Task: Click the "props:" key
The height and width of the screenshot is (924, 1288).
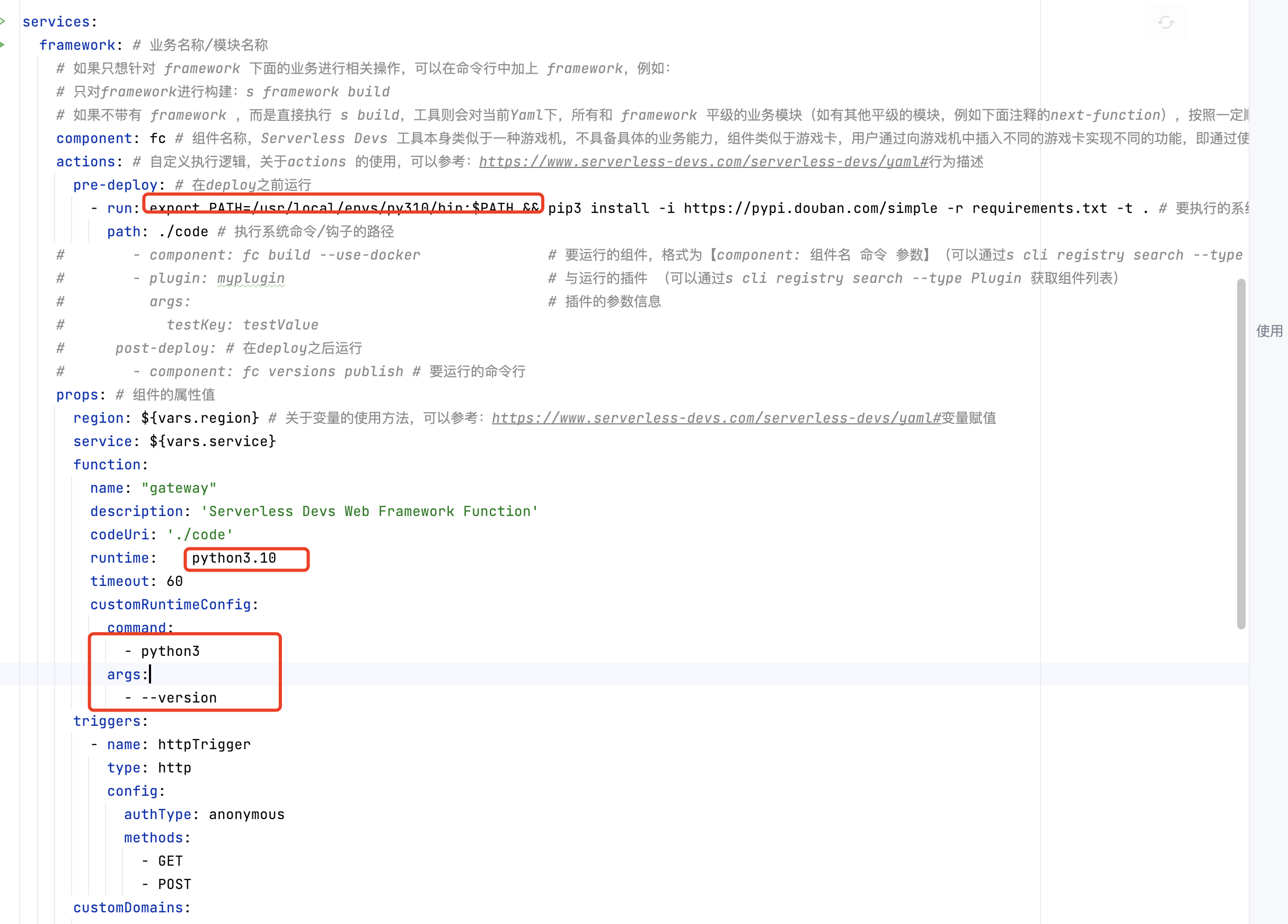Action: (x=81, y=395)
